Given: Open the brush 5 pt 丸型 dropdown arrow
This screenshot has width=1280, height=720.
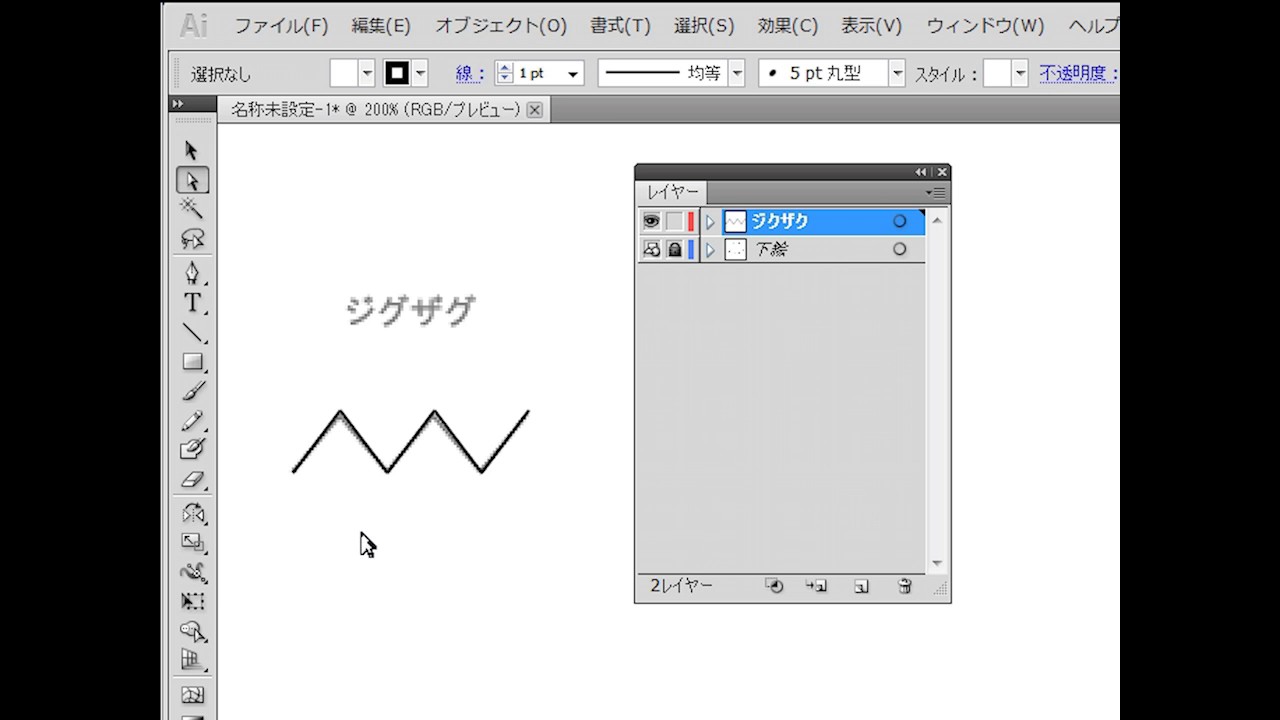Looking at the screenshot, I should pyautogui.click(x=897, y=73).
